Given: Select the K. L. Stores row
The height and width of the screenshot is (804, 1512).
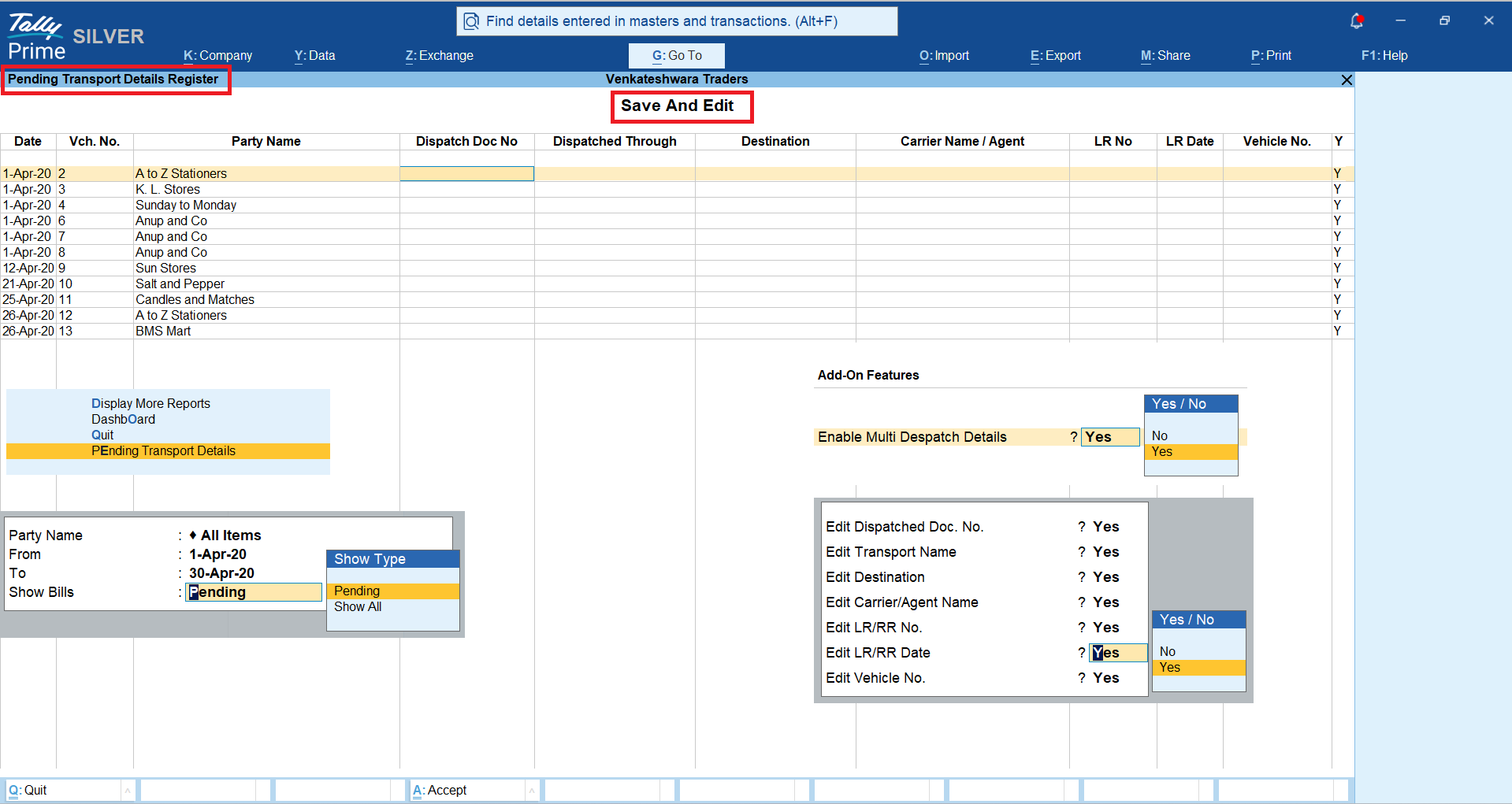Looking at the screenshot, I should (x=677, y=190).
